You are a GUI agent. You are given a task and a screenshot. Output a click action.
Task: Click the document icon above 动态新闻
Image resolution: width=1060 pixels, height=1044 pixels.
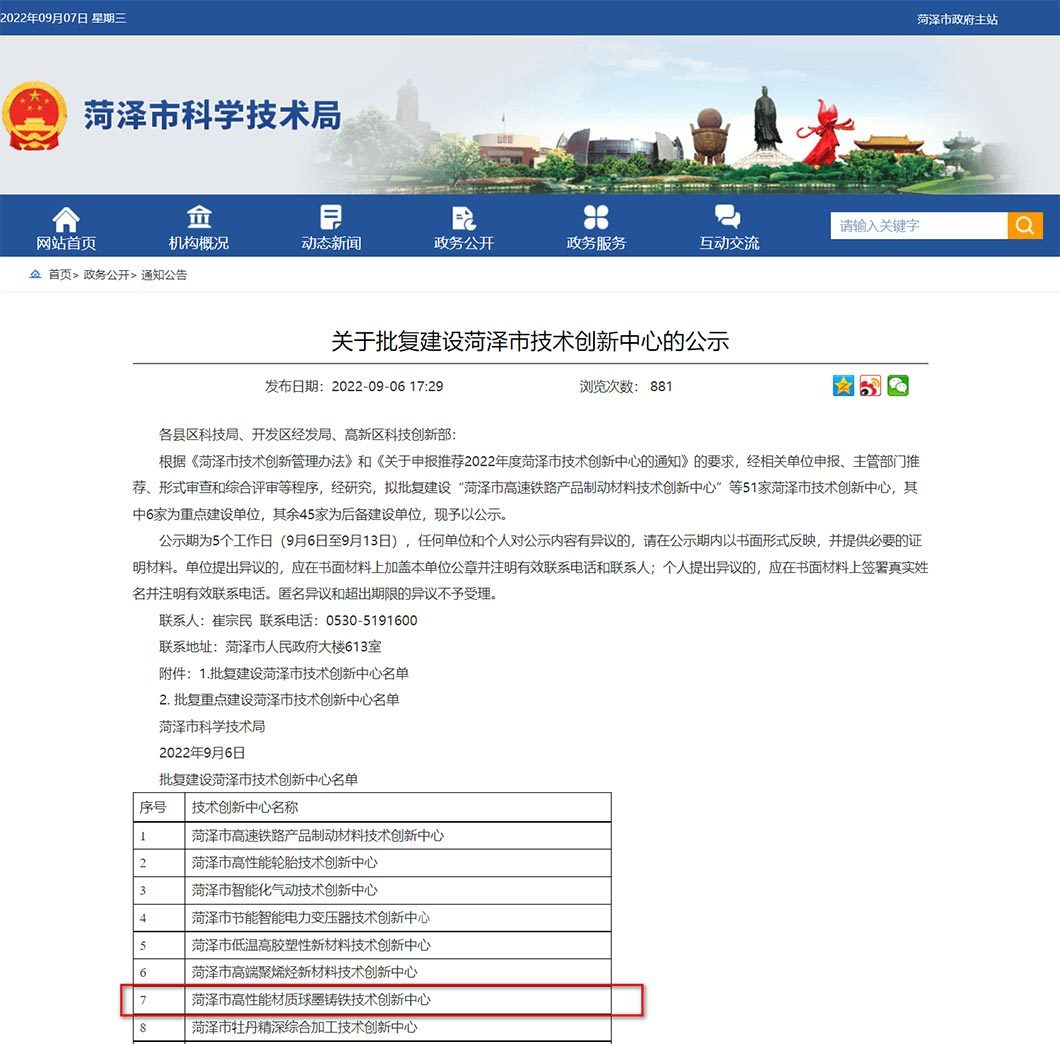(331, 217)
